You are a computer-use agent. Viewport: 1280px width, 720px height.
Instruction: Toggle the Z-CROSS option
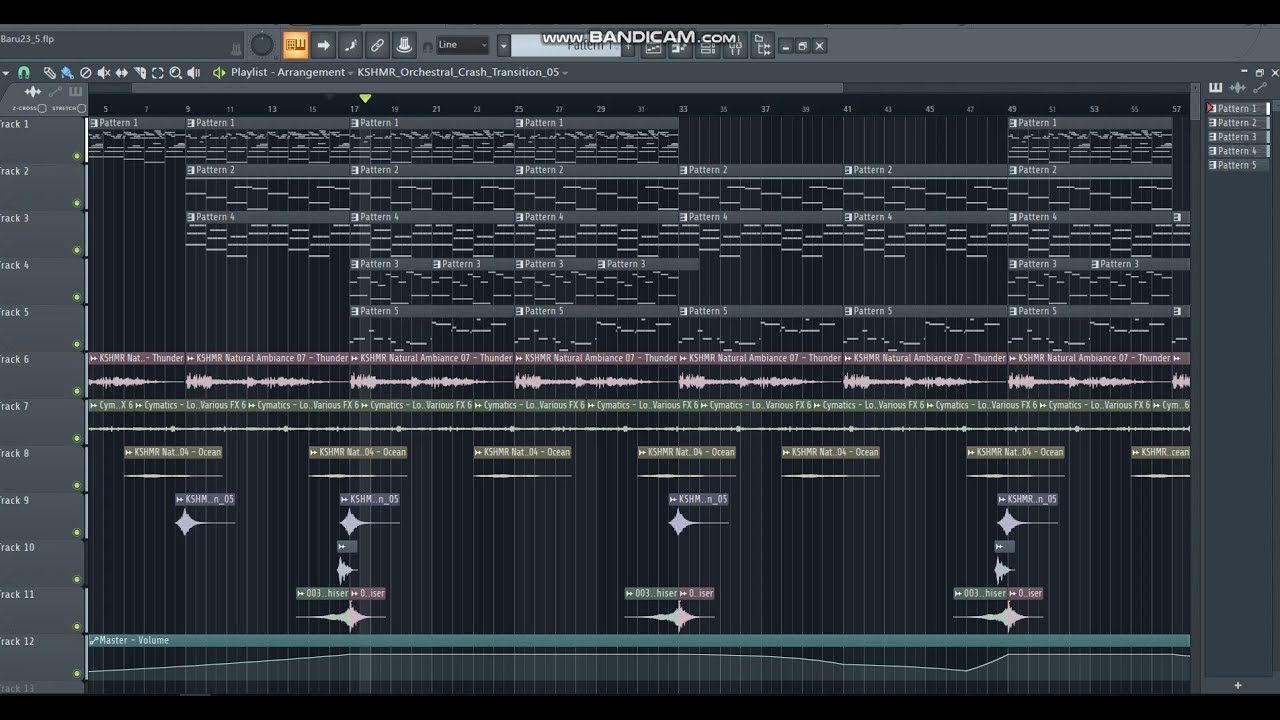click(x=42, y=108)
